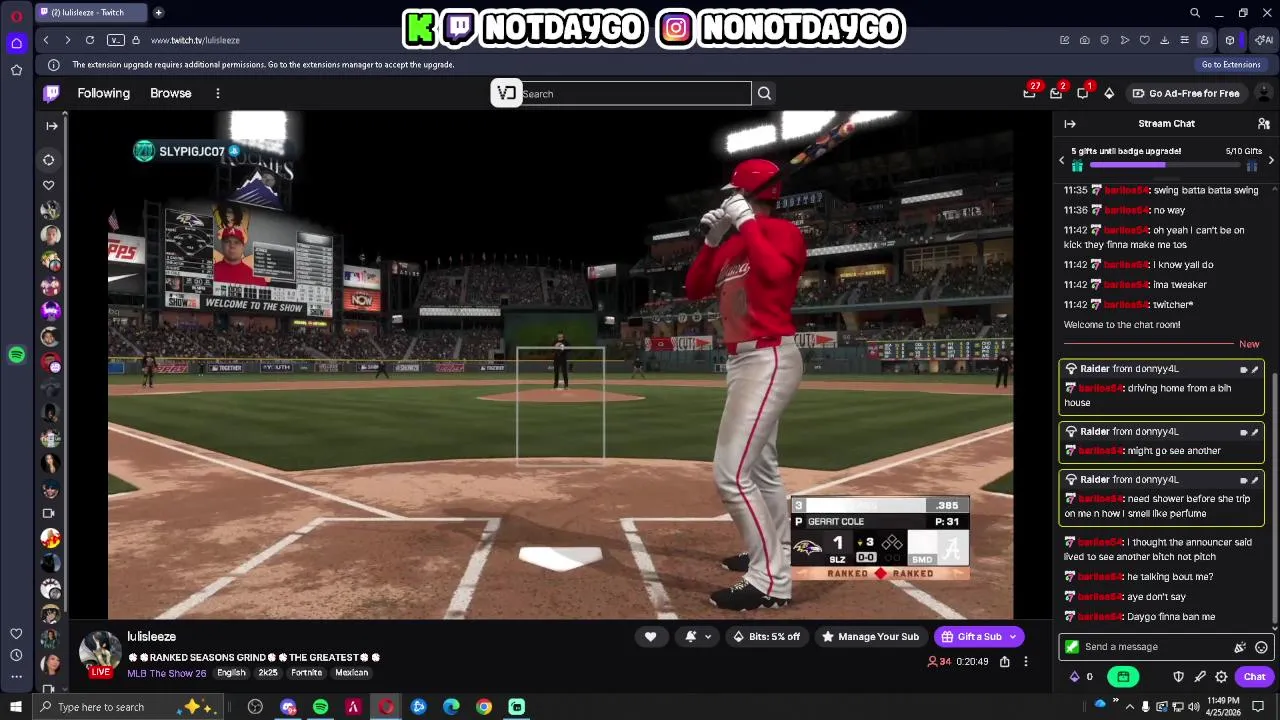Open browser downloads icon
The width and height of the screenshot is (1280, 720).
pyautogui.click(x=1164, y=40)
